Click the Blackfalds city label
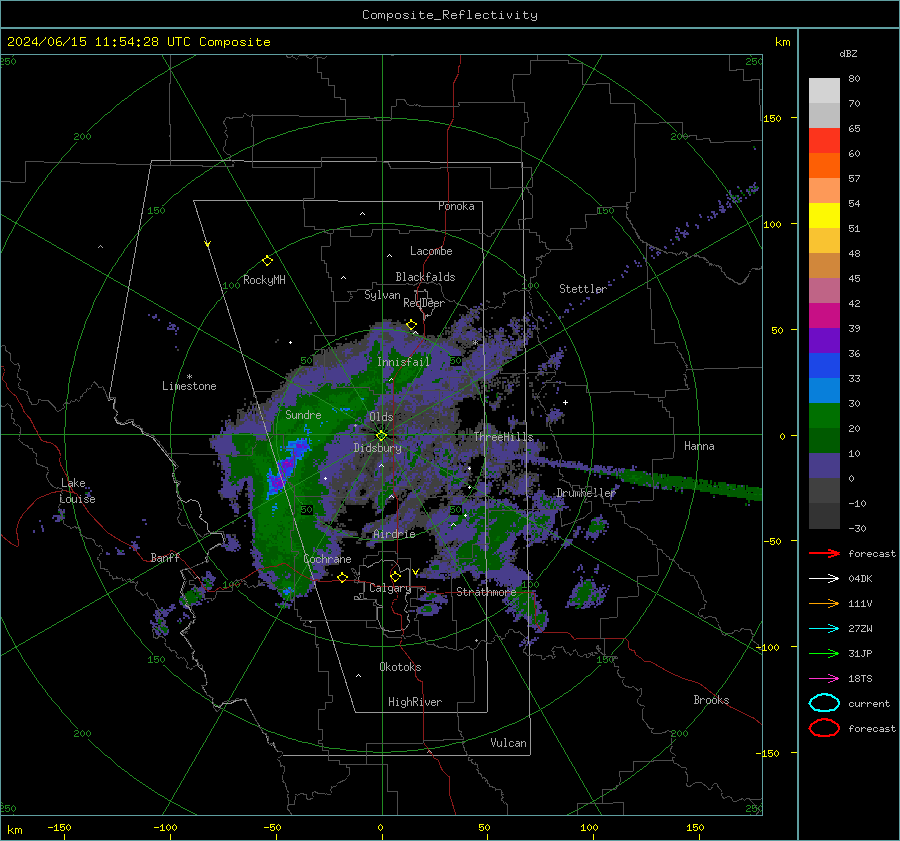 click(x=425, y=277)
